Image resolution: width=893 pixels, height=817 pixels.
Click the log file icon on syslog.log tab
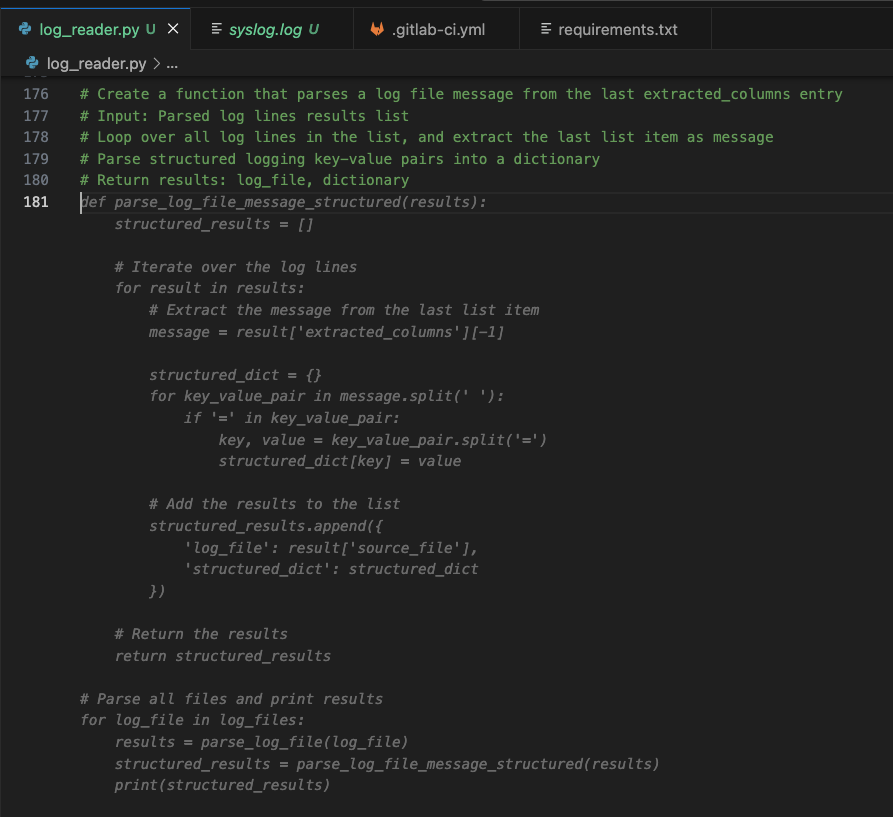216,29
